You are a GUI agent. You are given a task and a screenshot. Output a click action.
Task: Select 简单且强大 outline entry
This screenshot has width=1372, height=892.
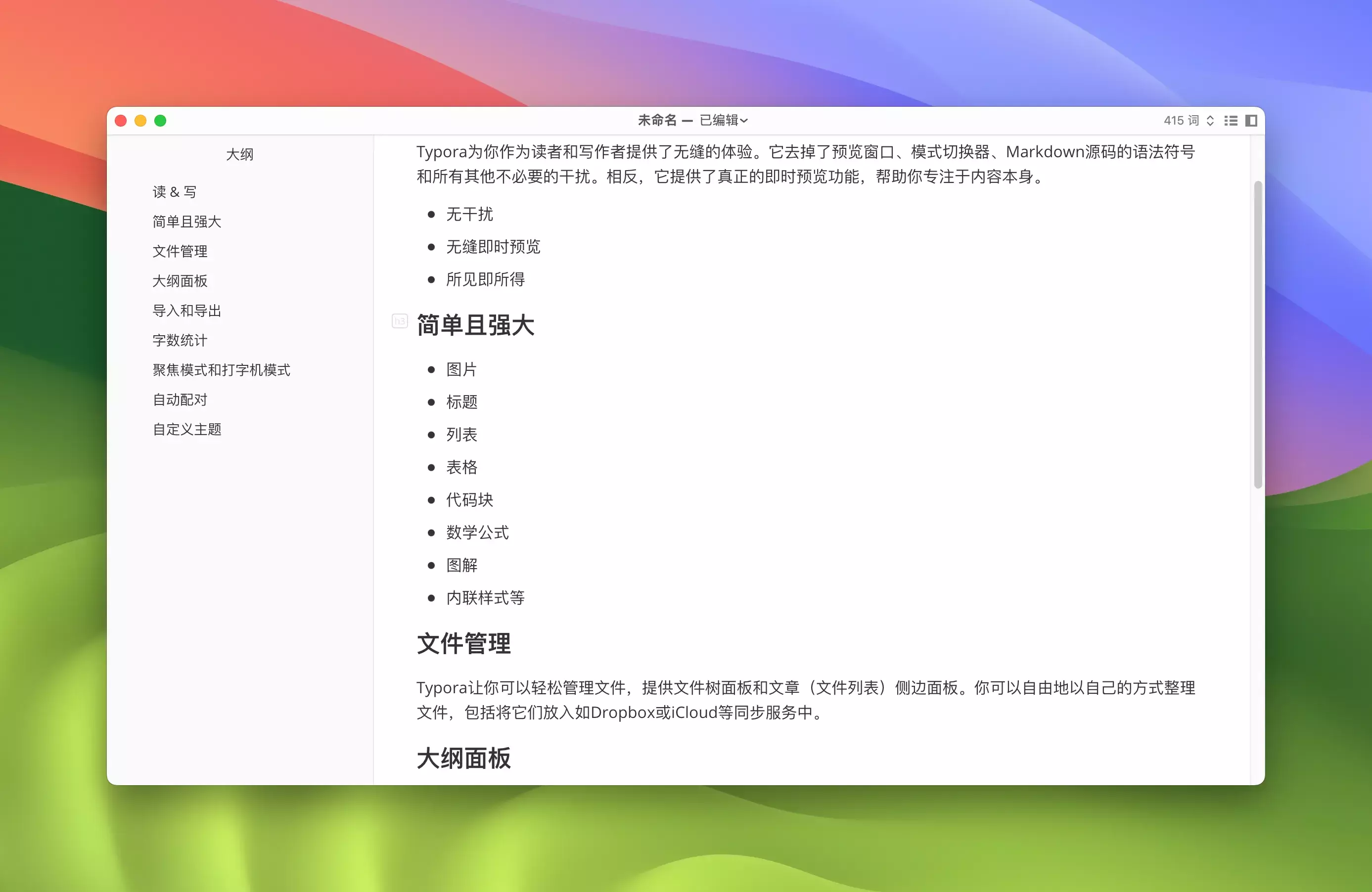187,222
